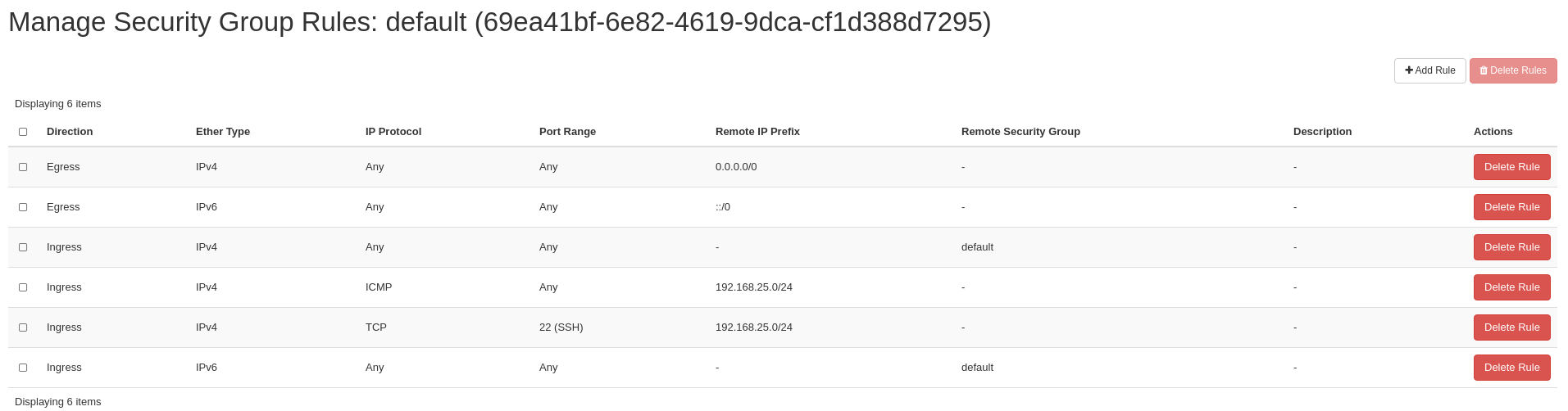
Task: Click the Remote Security Group column header
Action: (1020, 132)
